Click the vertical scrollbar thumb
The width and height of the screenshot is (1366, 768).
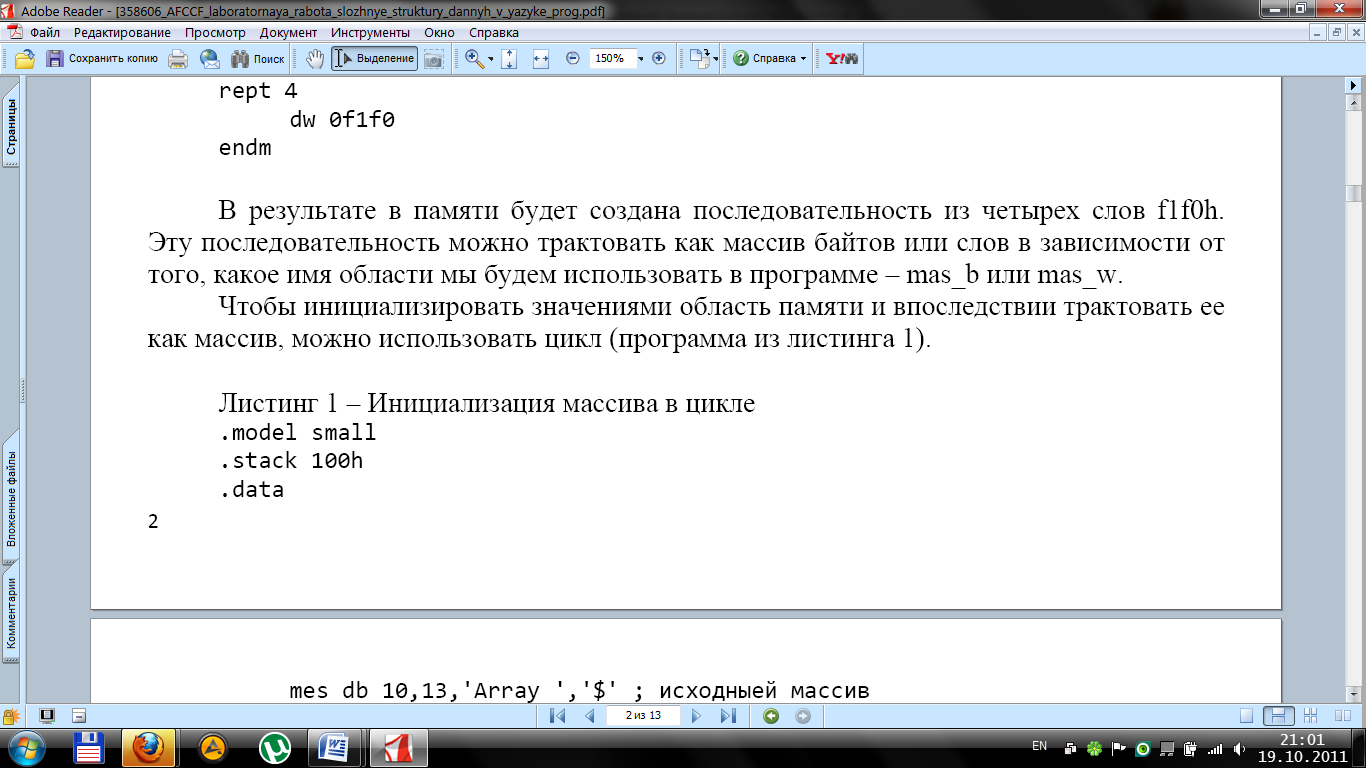[x=1354, y=193]
